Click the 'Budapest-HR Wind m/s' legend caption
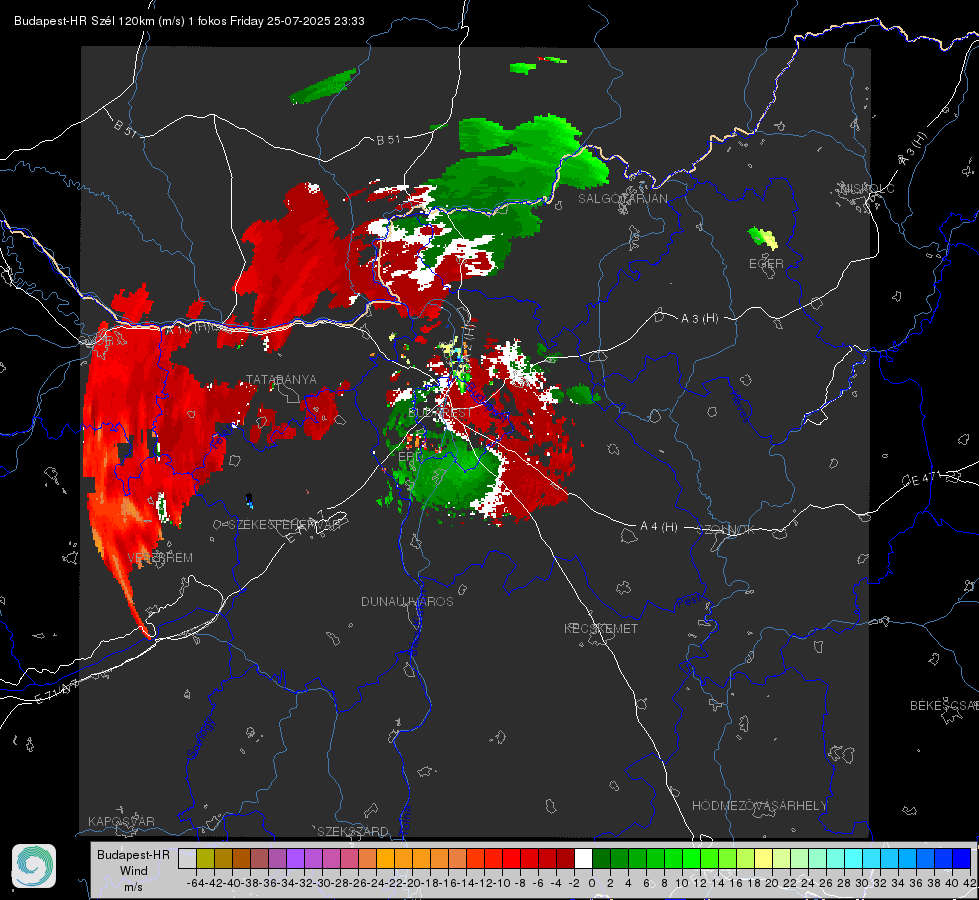 [x=133, y=871]
